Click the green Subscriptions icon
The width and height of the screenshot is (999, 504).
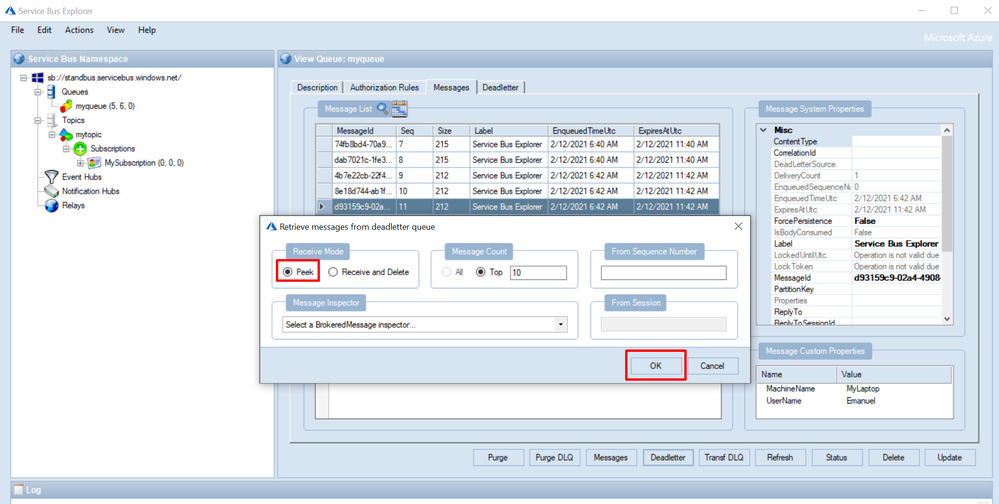[x=80, y=148]
